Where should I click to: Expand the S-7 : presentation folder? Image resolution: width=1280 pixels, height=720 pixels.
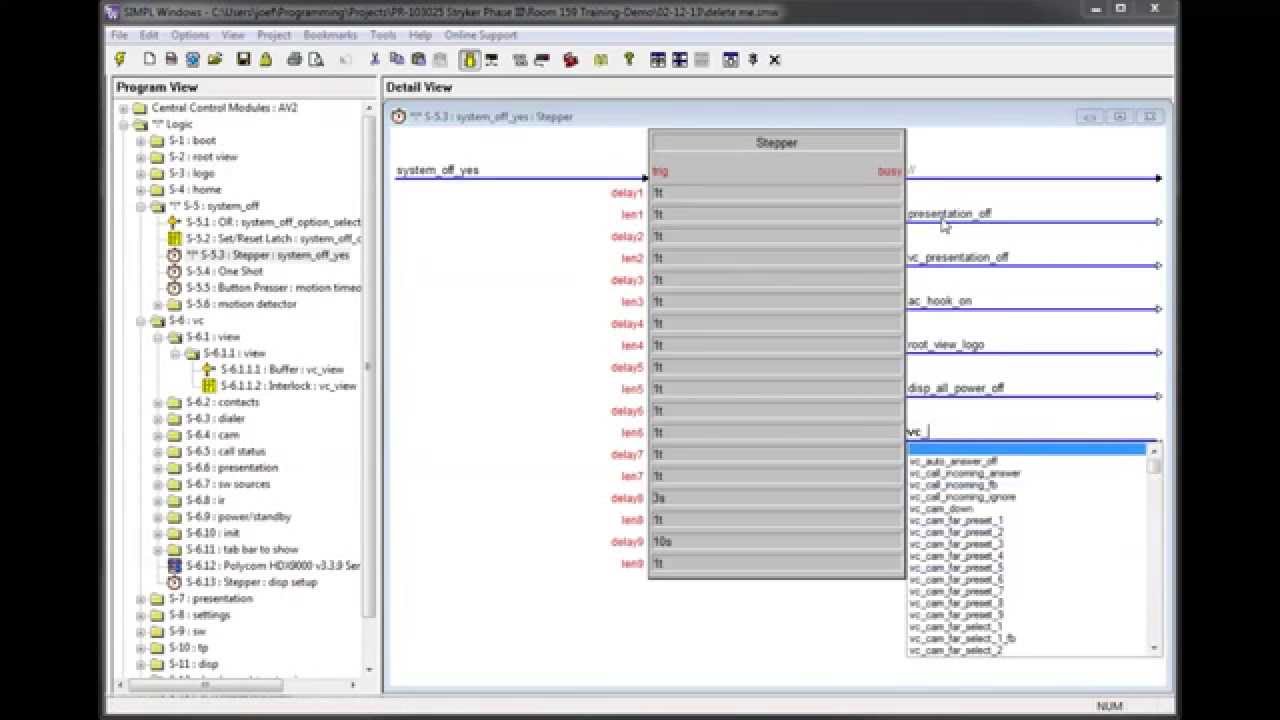click(x=141, y=599)
